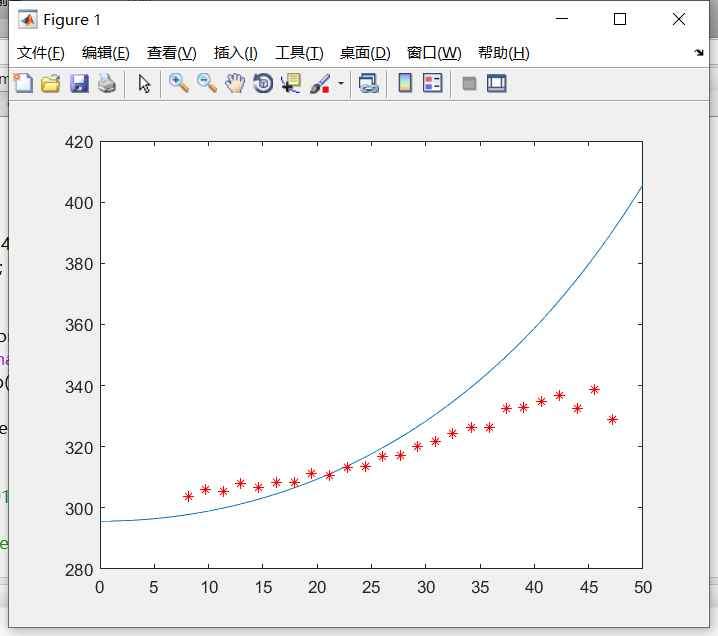Screen dimensions: 718x636
Task: Click the dock figure arrow at menu bar right
Action: (x=698, y=52)
